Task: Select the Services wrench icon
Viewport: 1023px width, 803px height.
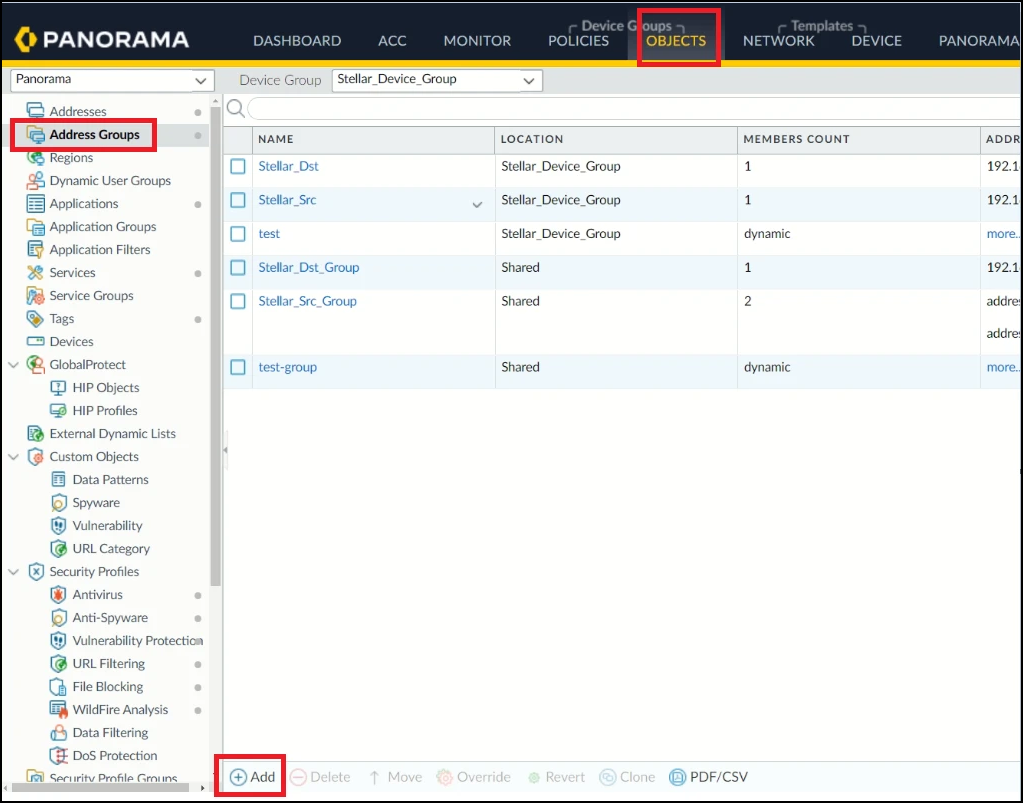Action: tap(35, 273)
